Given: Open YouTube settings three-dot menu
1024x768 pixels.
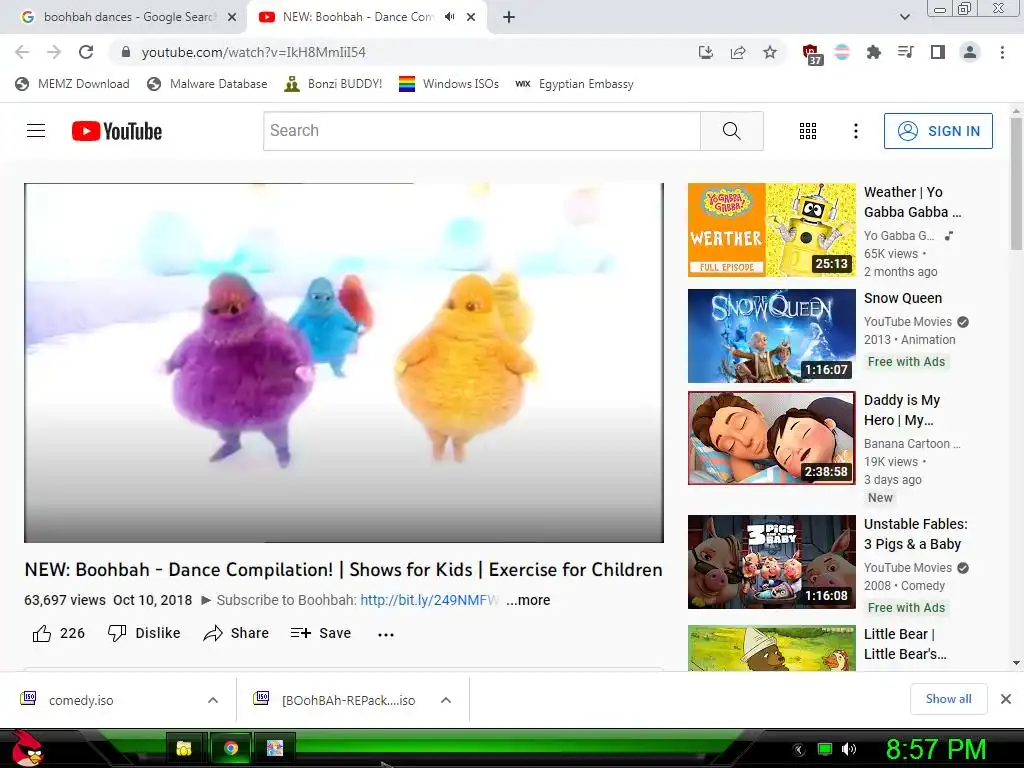Looking at the screenshot, I should [856, 131].
